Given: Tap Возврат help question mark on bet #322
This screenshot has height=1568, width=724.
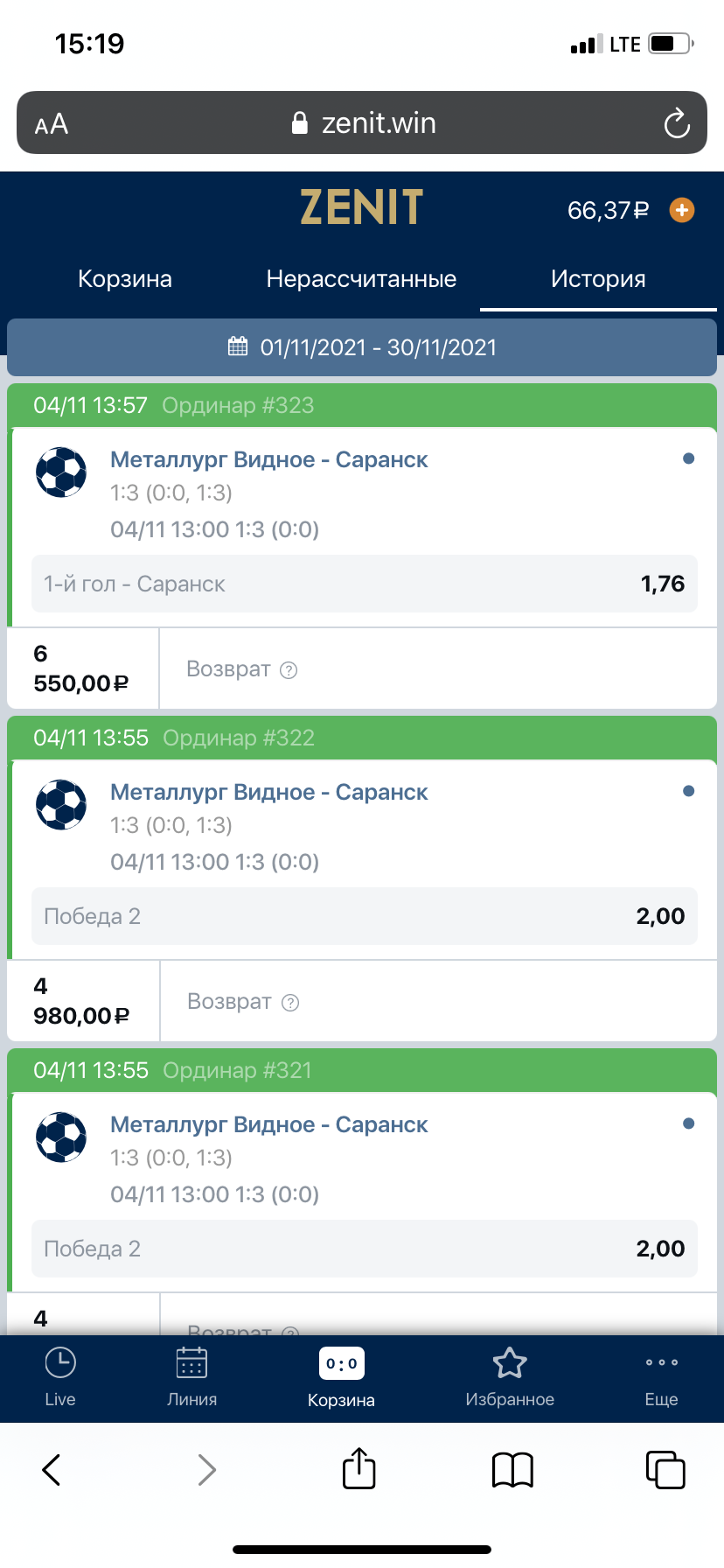Looking at the screenshot, I should tap(290, 1003).
